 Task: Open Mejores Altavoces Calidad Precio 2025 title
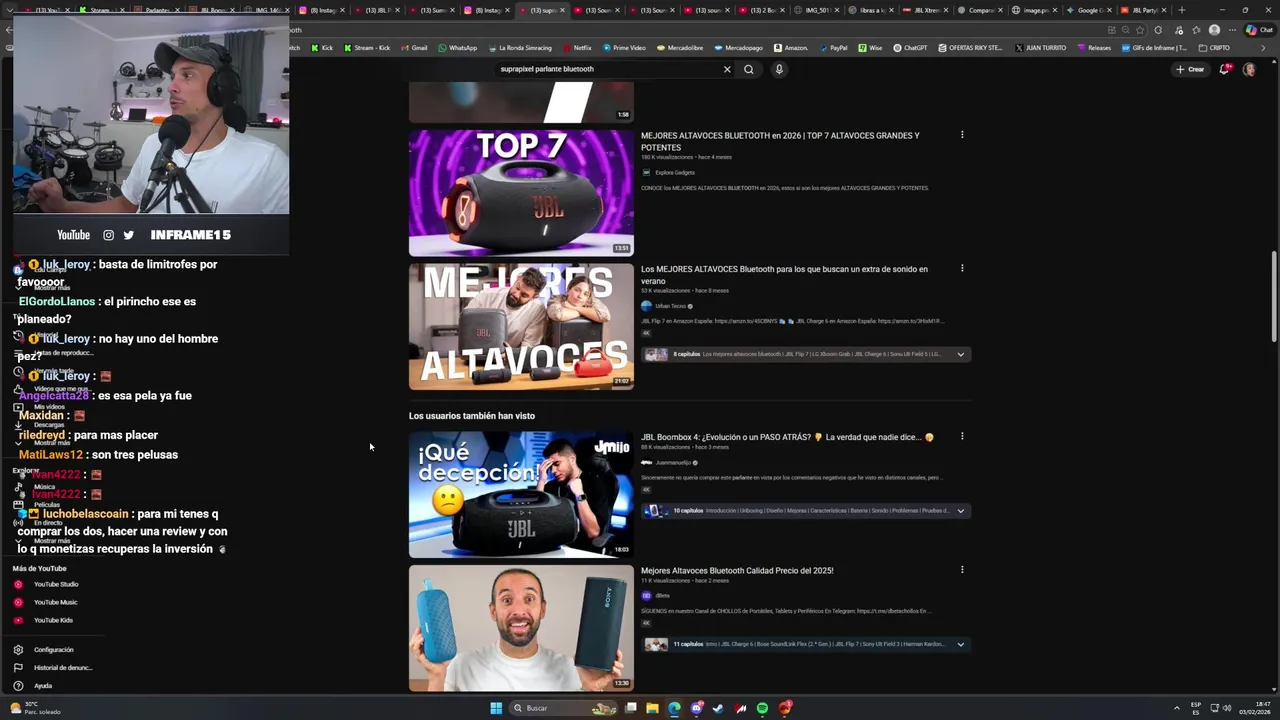coord(737,571)
